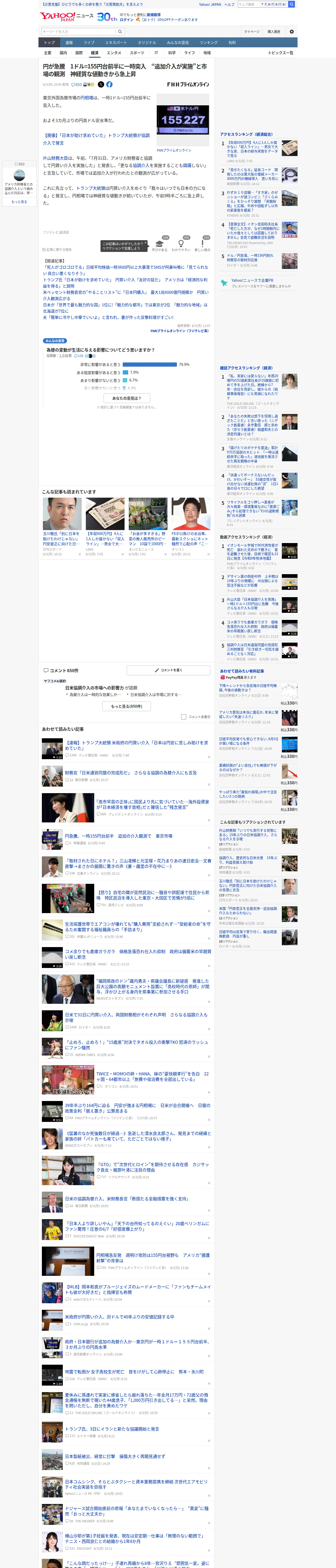Image resolution: width=336 pixels, height=1568 pixels.
Task: Click the blue web search magnifier button
Action: tap(292, 4)
